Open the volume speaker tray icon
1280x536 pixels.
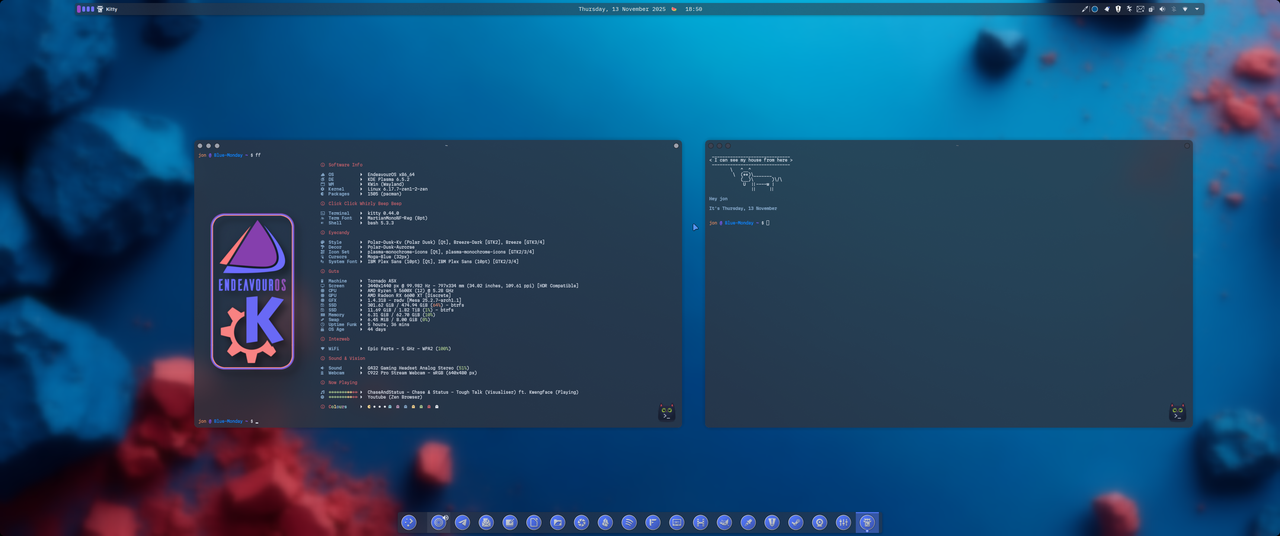pyautogui.click(x=1162, y=9)
